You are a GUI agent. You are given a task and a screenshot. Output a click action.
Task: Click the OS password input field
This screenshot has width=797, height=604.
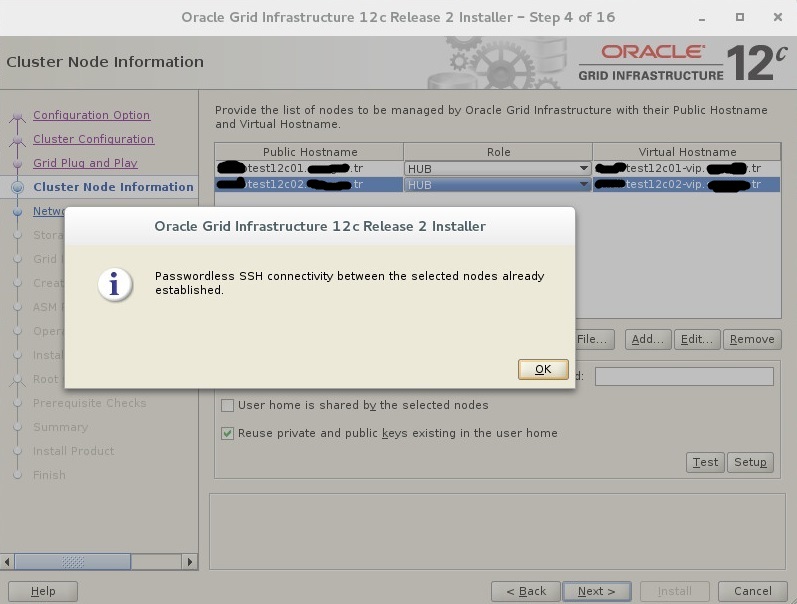pyautogui.click(x=684, y=376)
